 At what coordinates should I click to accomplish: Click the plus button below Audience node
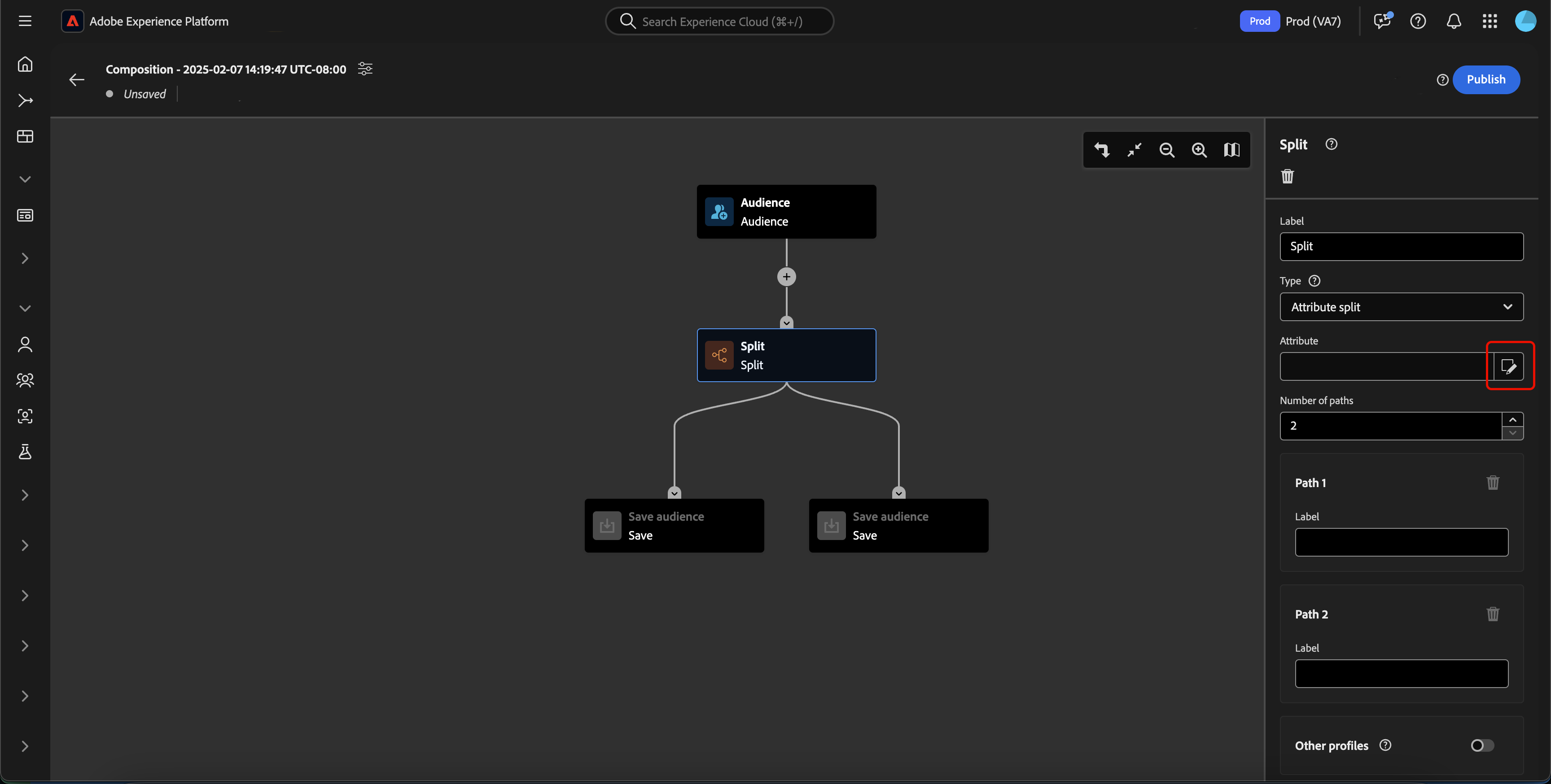click(x=786, y=277)
